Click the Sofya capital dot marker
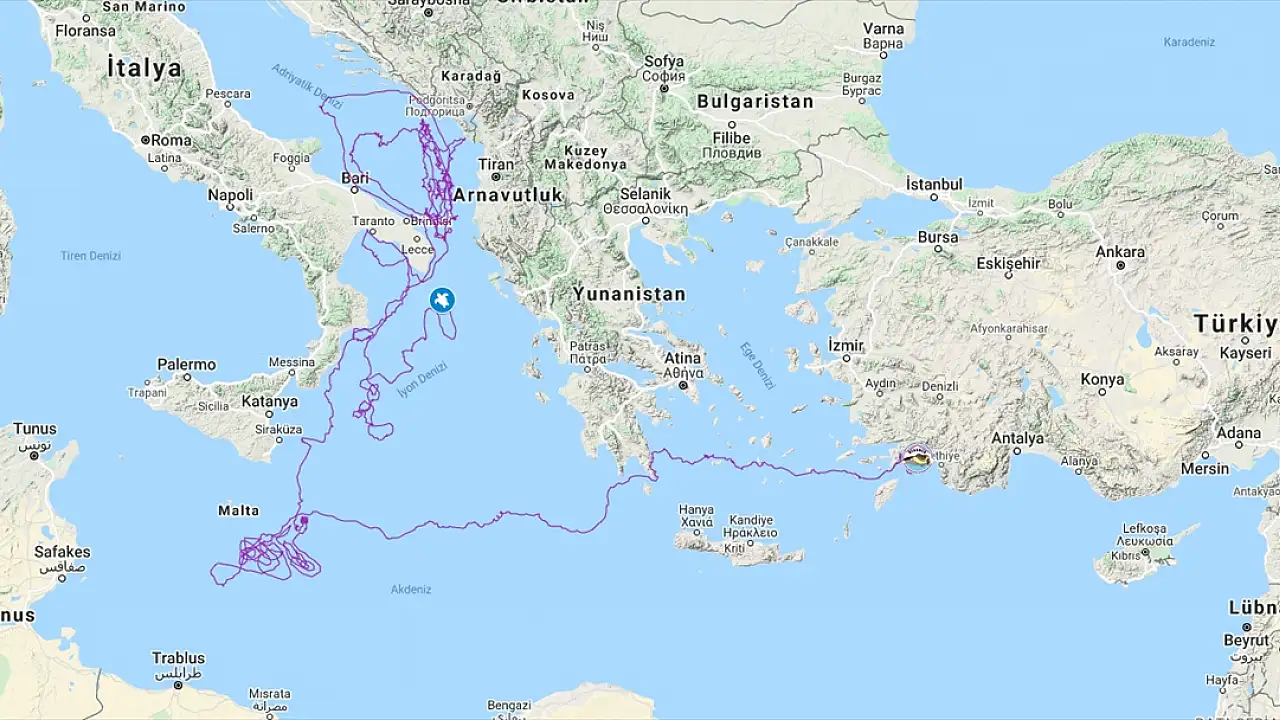 point(664,89)
